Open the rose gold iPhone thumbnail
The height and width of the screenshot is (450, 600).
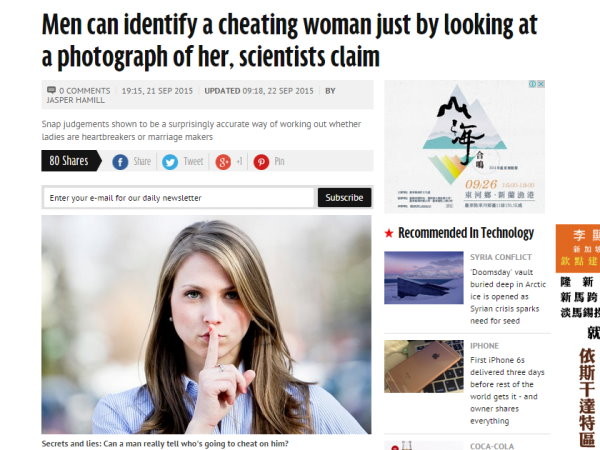pos(424,366)
